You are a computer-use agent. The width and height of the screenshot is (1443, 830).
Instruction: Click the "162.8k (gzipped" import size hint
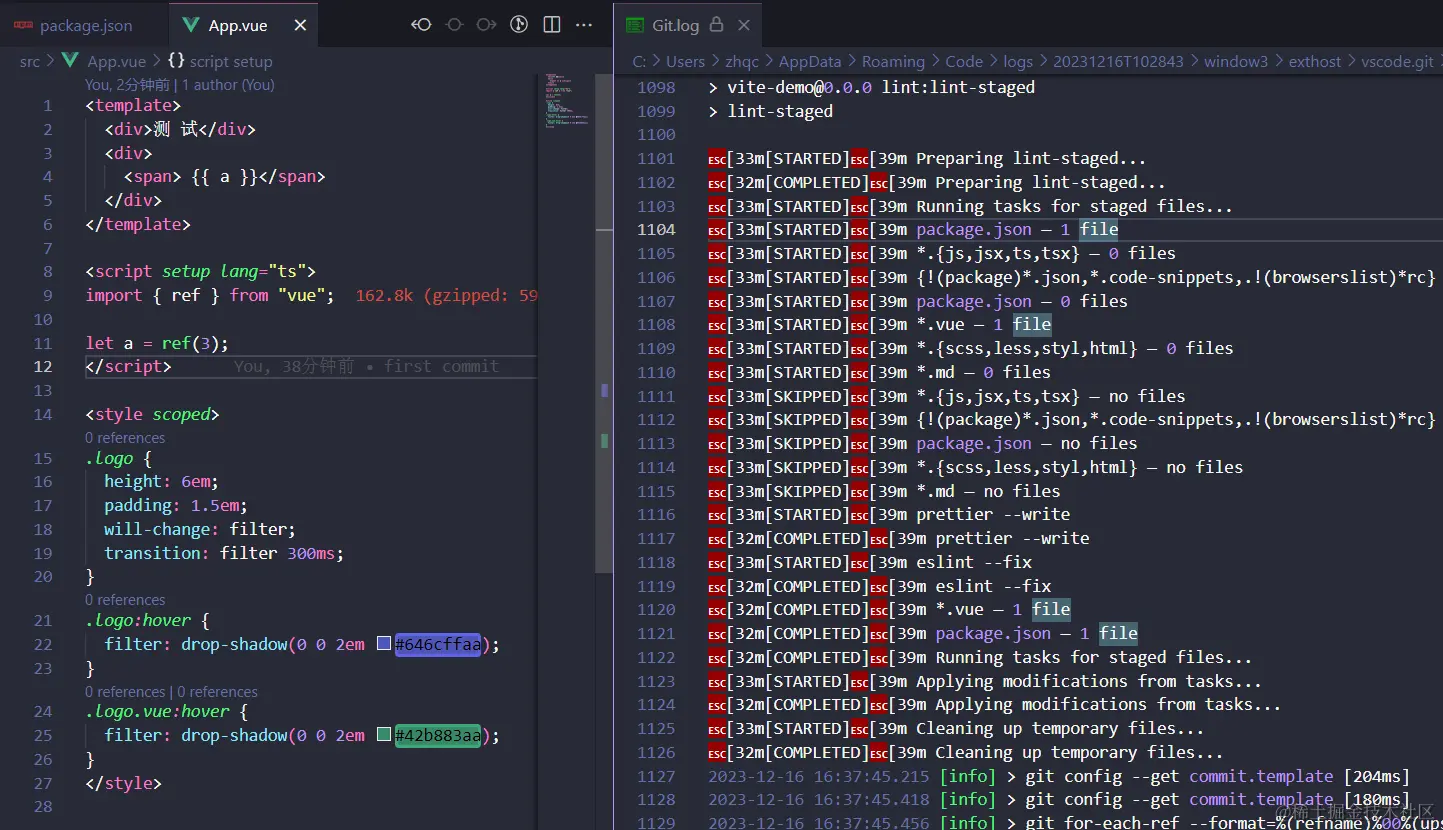447,295
